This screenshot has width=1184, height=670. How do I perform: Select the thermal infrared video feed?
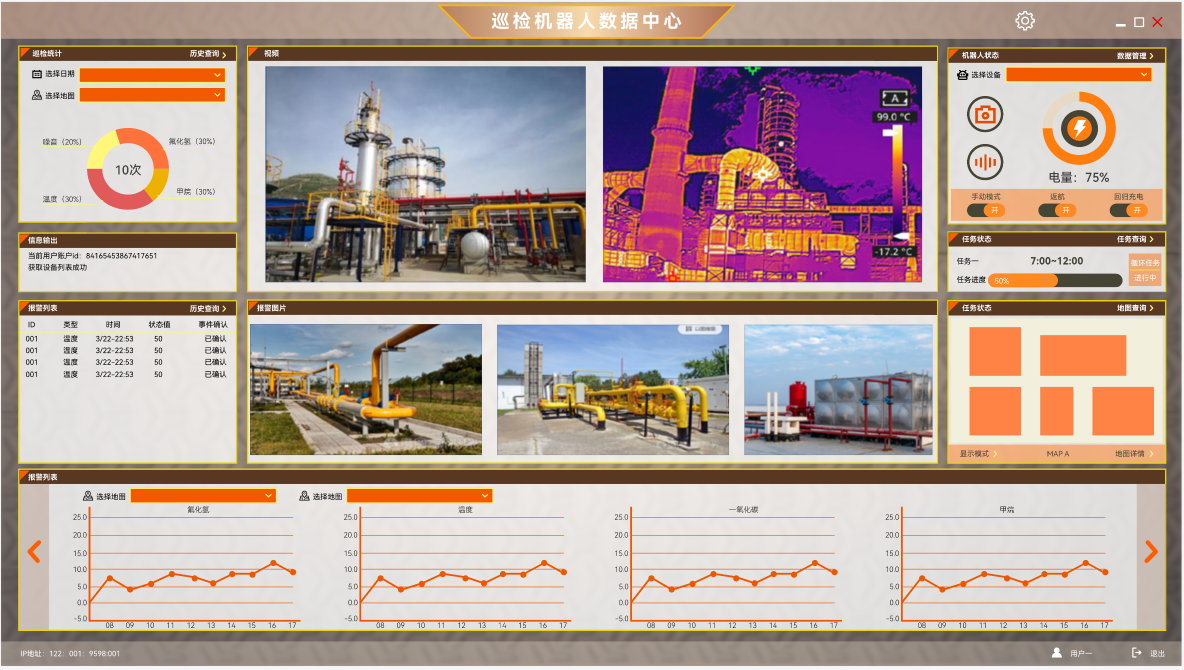[x=762, y=174]
